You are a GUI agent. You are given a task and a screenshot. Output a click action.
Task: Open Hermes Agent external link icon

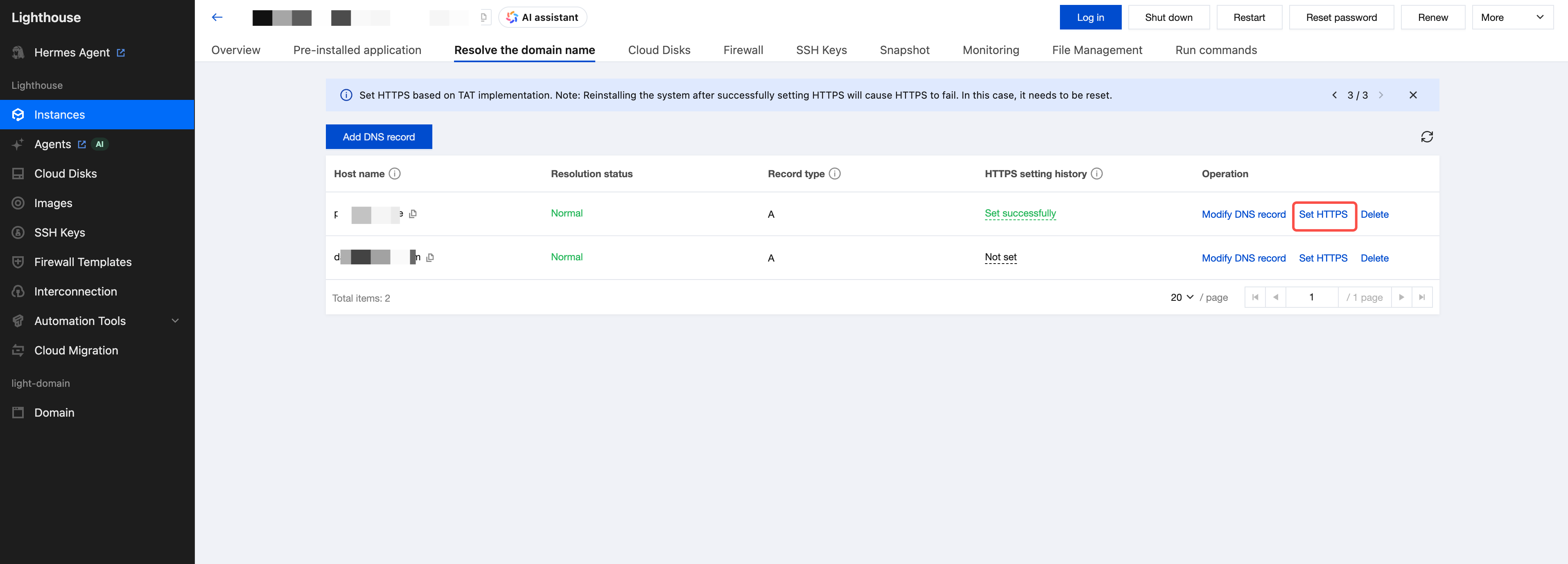120,53
